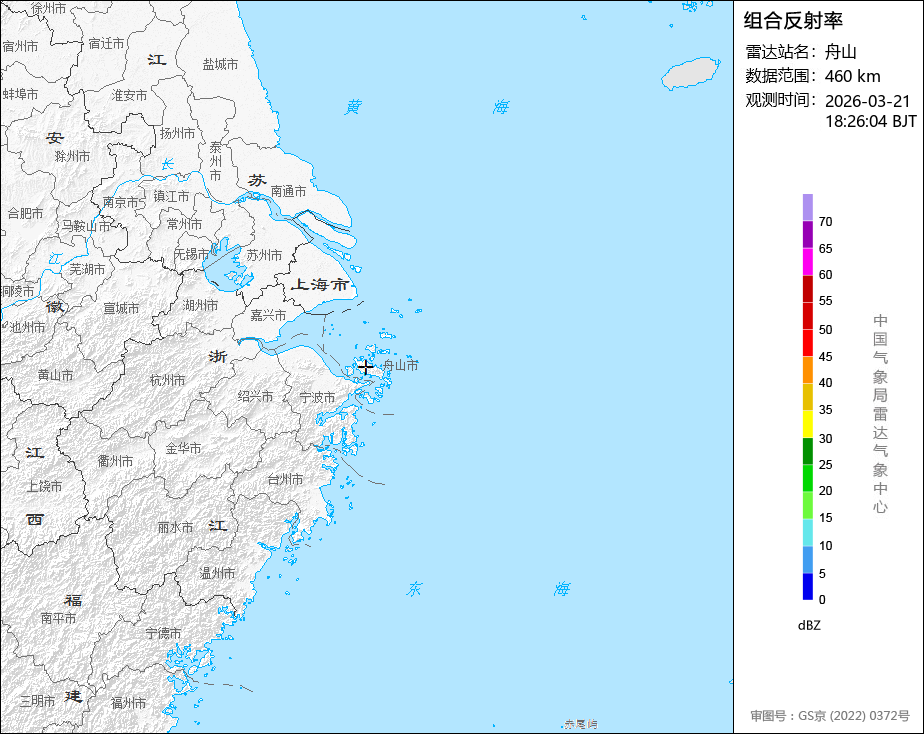Click the 南通市 map label
Viewport: 924px width, 734px height.
click(x=288, y=191)
